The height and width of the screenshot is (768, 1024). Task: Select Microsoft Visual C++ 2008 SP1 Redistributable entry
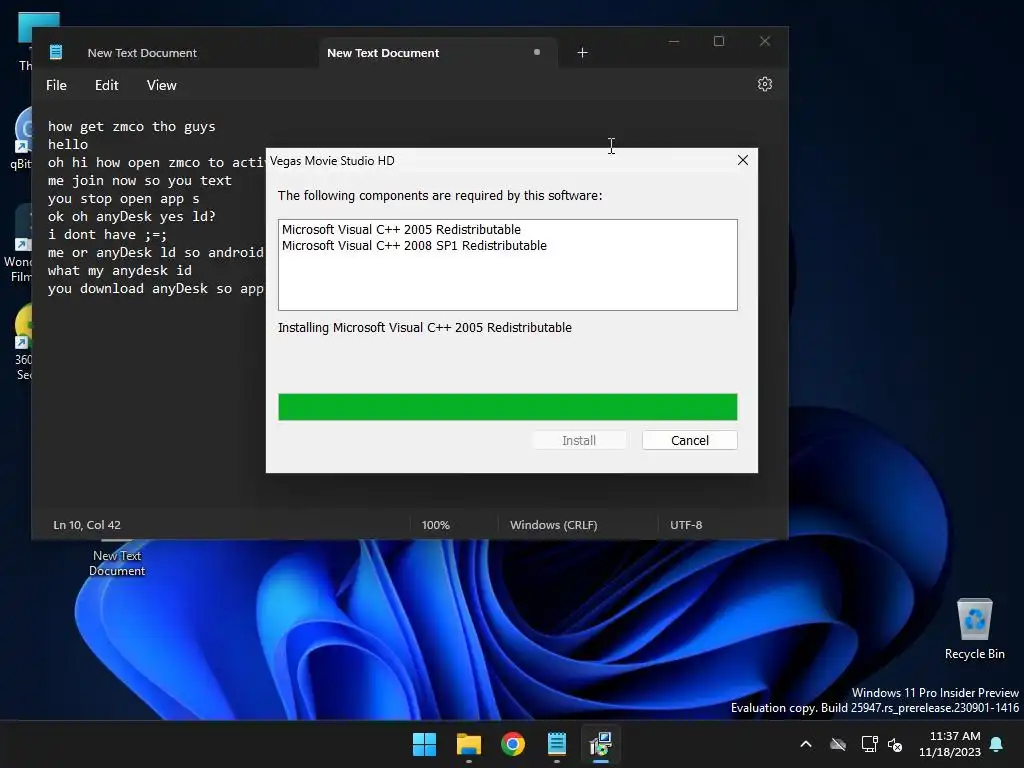pos(414,246)
